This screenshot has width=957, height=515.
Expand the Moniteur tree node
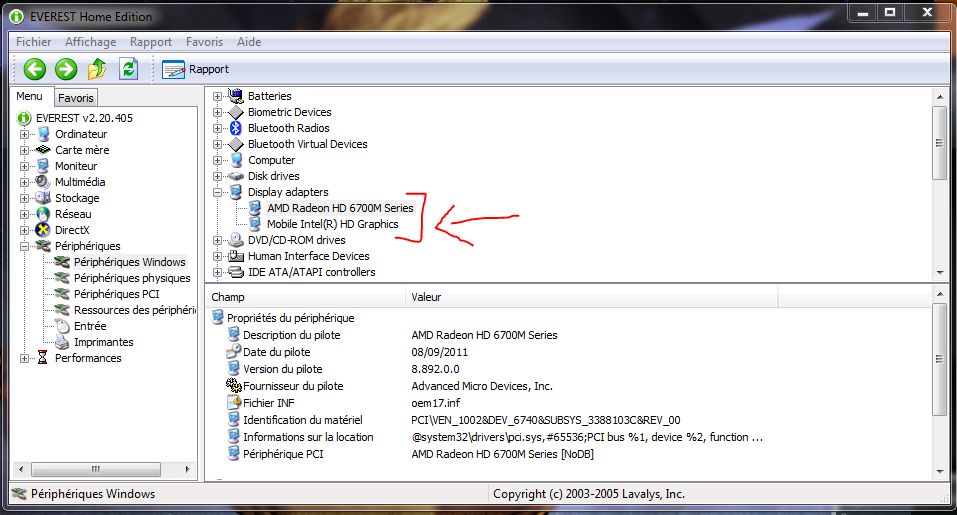pyautogui.click(x=24, y=166)
